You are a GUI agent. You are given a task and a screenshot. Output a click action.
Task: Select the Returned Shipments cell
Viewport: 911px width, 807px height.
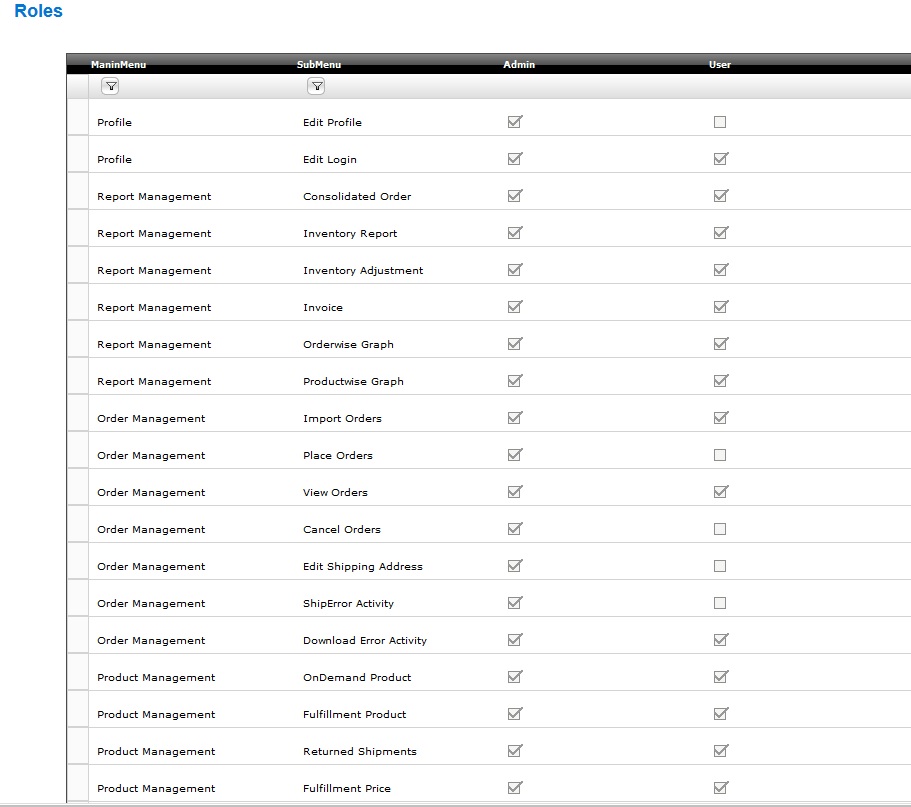click(360, 751)
